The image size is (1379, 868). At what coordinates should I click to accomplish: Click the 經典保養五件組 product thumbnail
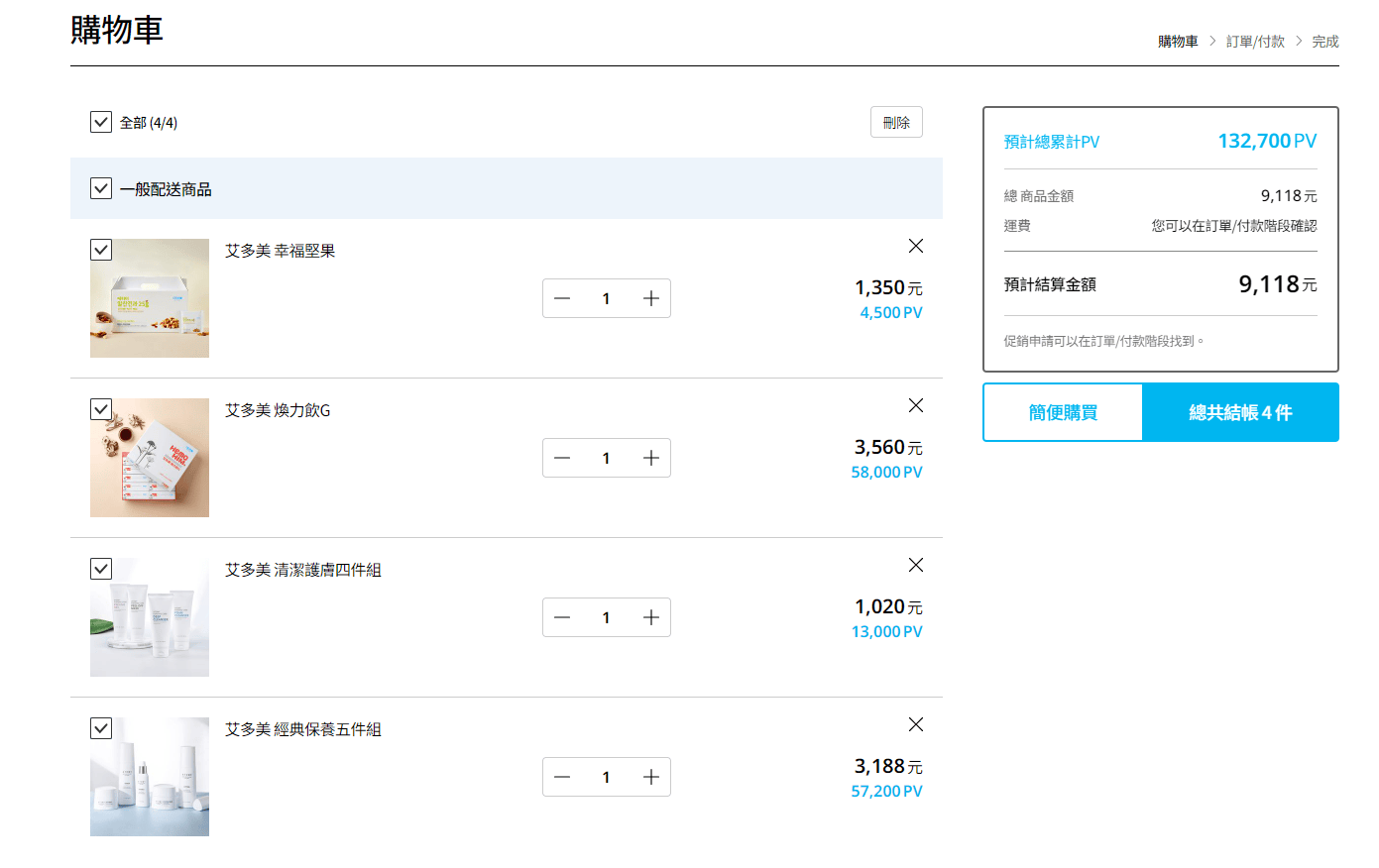pos(150,777)
